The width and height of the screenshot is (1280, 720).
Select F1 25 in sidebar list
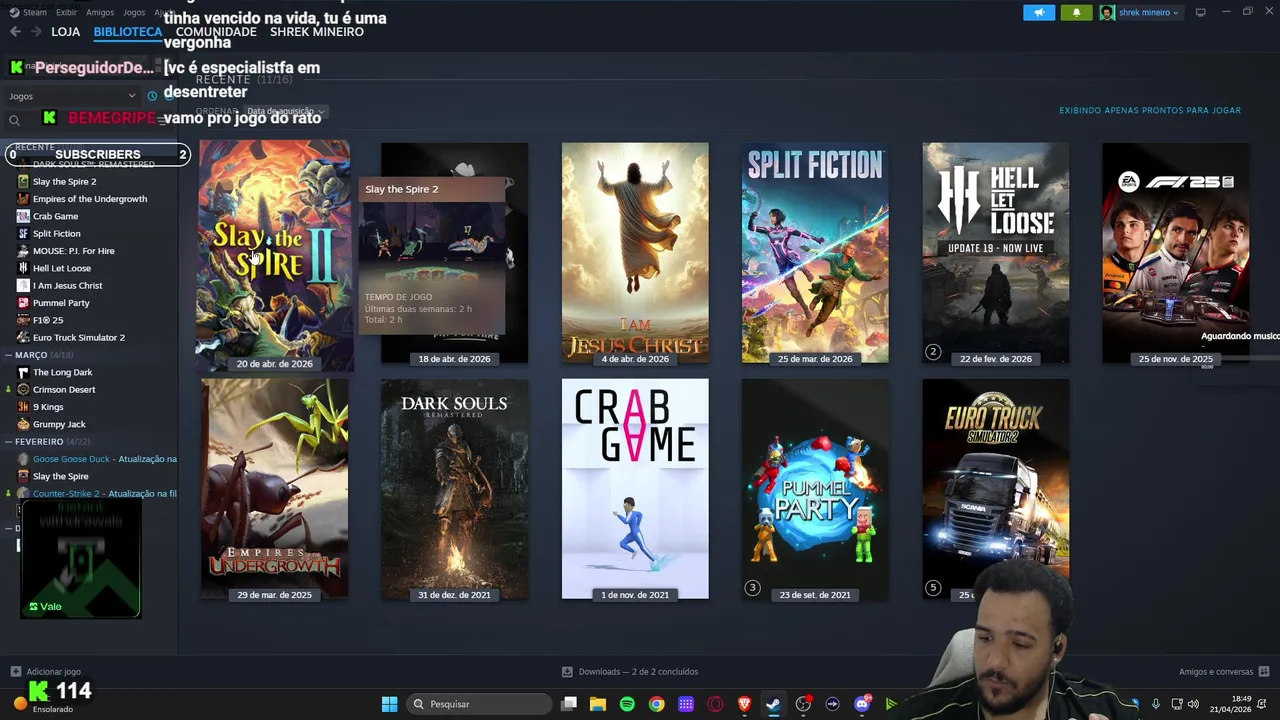47,320
